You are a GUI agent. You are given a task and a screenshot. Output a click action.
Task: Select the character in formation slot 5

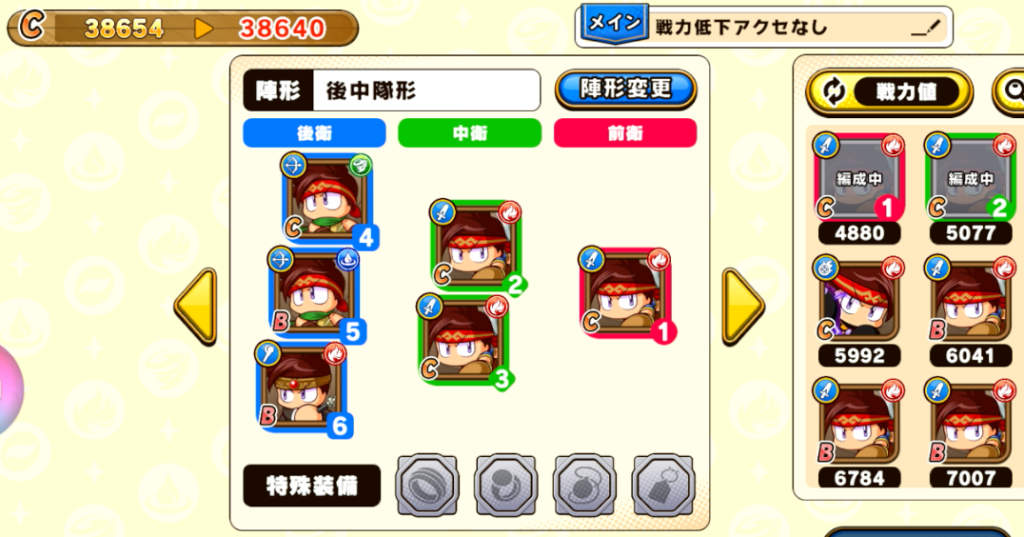(315, 293)
